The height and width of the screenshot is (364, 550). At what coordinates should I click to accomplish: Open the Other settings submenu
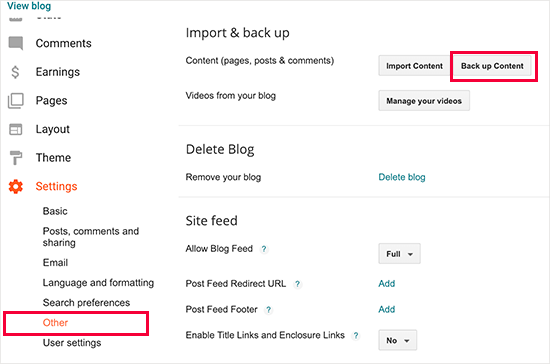(x=55, y=323)
